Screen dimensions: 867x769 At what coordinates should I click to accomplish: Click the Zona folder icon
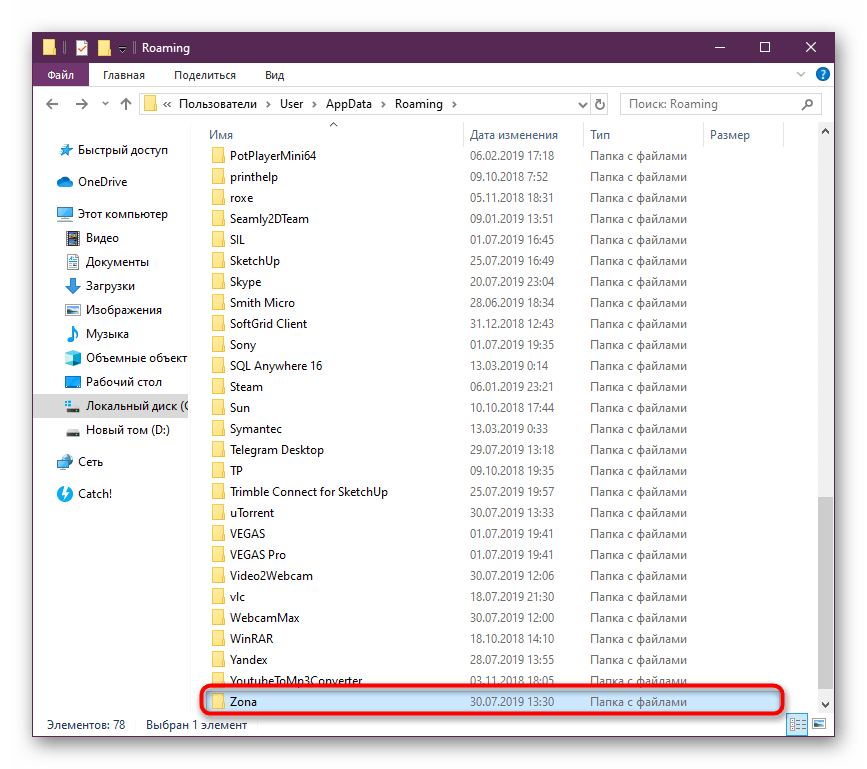218,702
